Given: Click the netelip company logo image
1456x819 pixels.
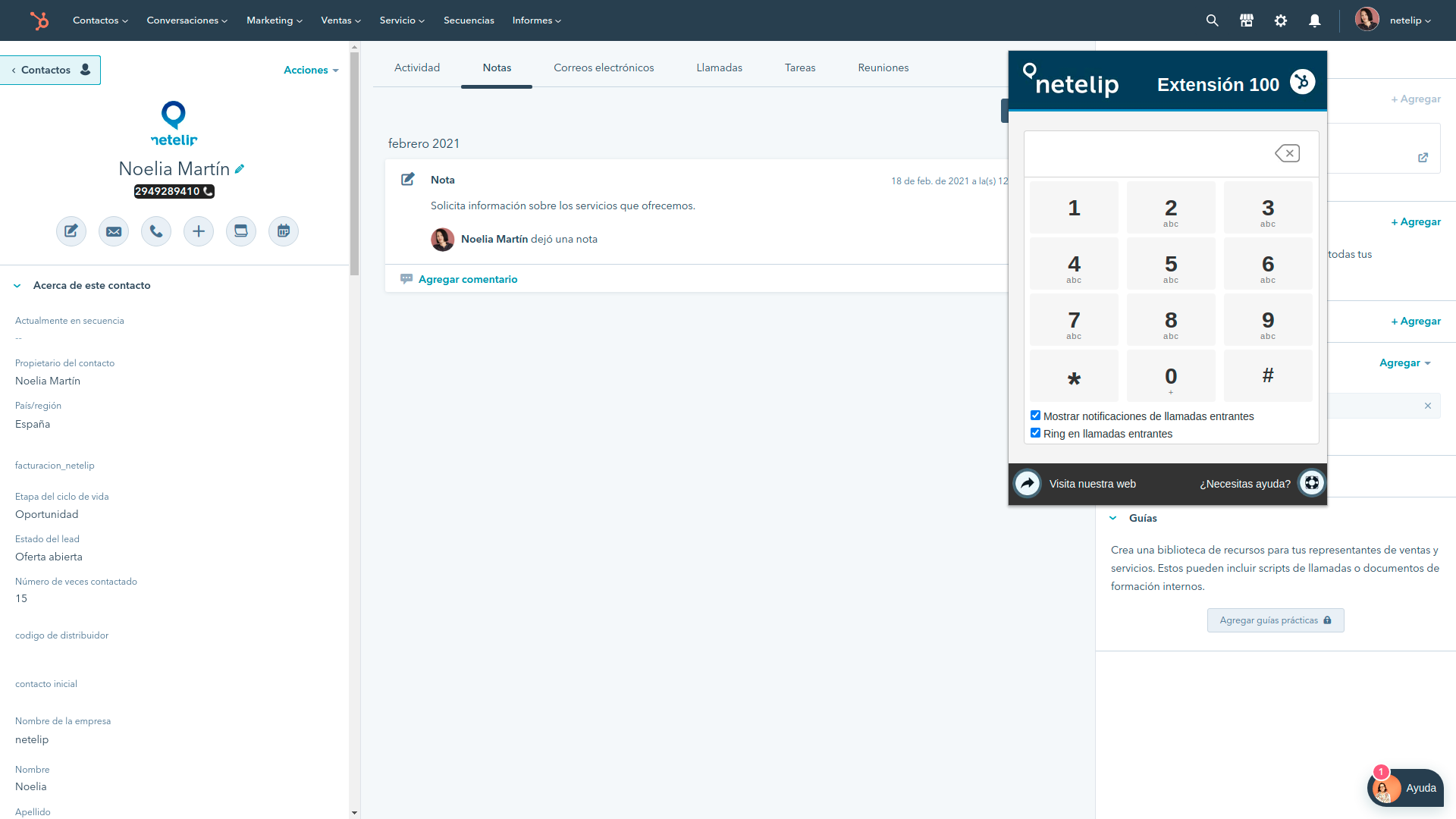Looking at the screenshot, I should (x=174, y=124).
